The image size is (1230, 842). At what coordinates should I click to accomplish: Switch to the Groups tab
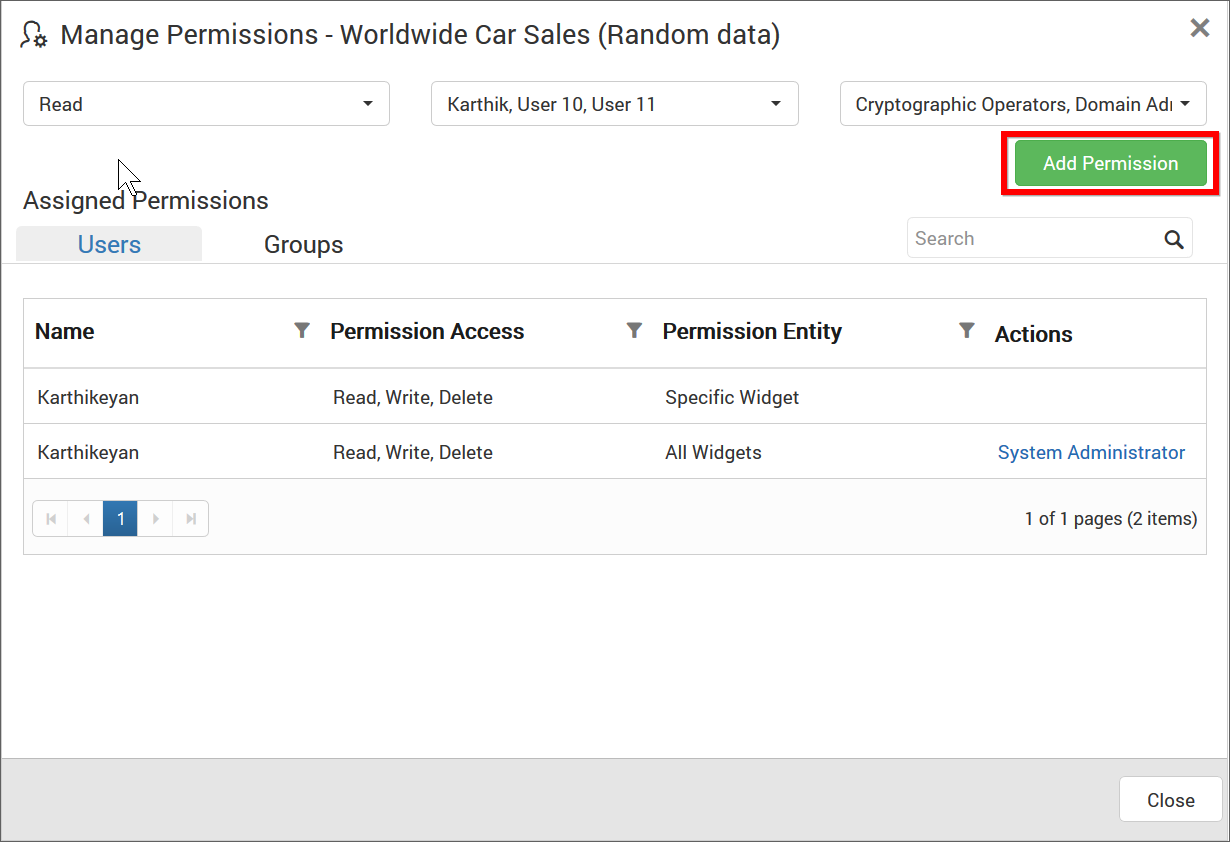[x=303, y=244]
